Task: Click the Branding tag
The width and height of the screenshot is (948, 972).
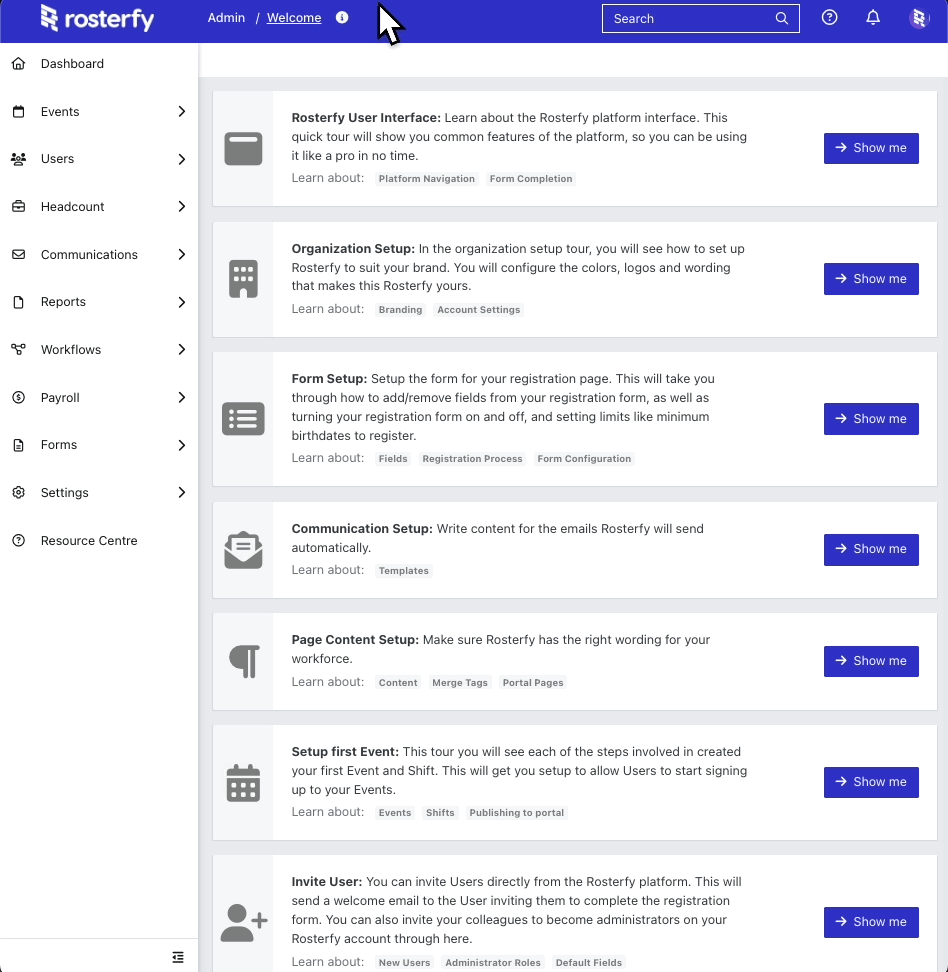Action: tap(401, 309)
